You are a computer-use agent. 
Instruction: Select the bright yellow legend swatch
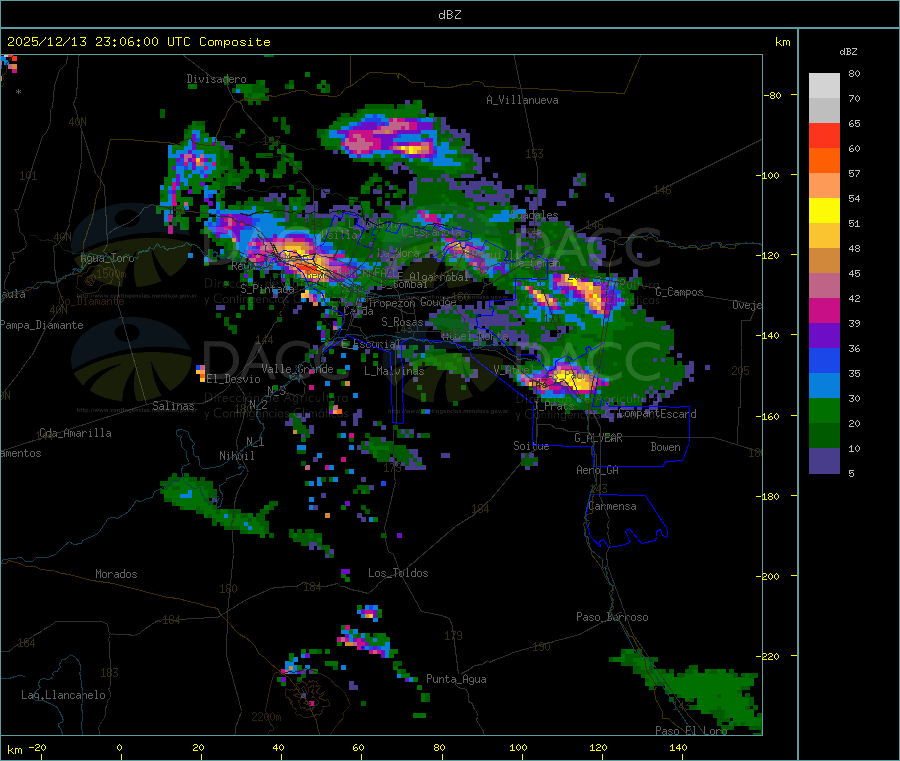point(824,210)
